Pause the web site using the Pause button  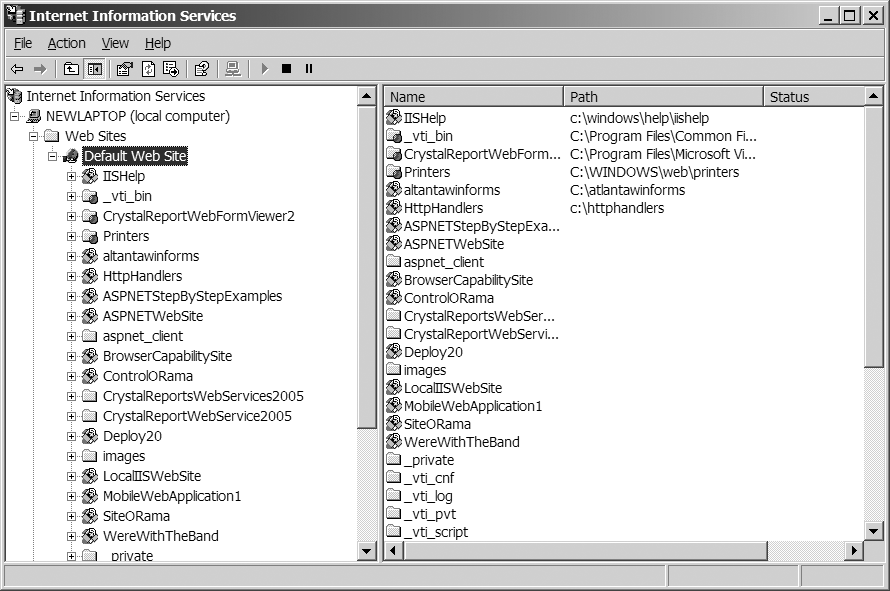(309, 69)
